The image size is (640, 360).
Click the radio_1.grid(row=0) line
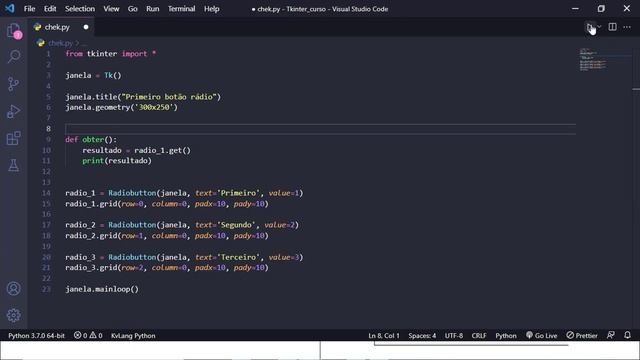(167, 204)
